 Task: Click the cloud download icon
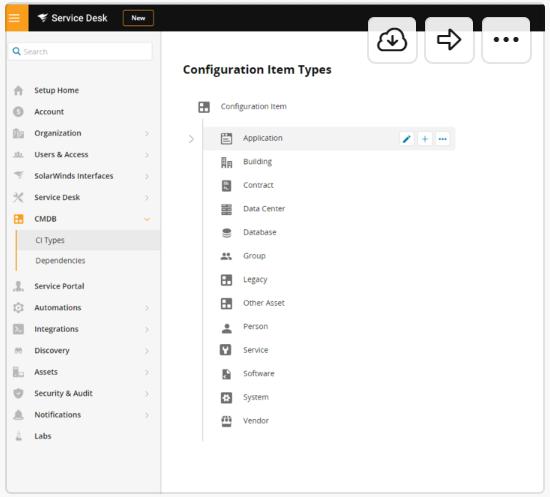click(392, 40)
